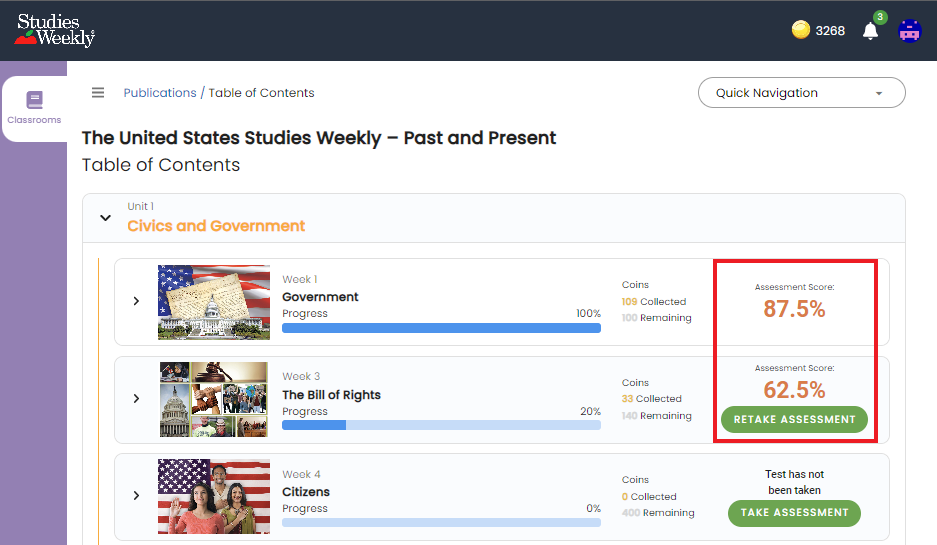Click the Retake Assessment button
This screenshot has width=937, height=545.
click(x=794, y=420)
